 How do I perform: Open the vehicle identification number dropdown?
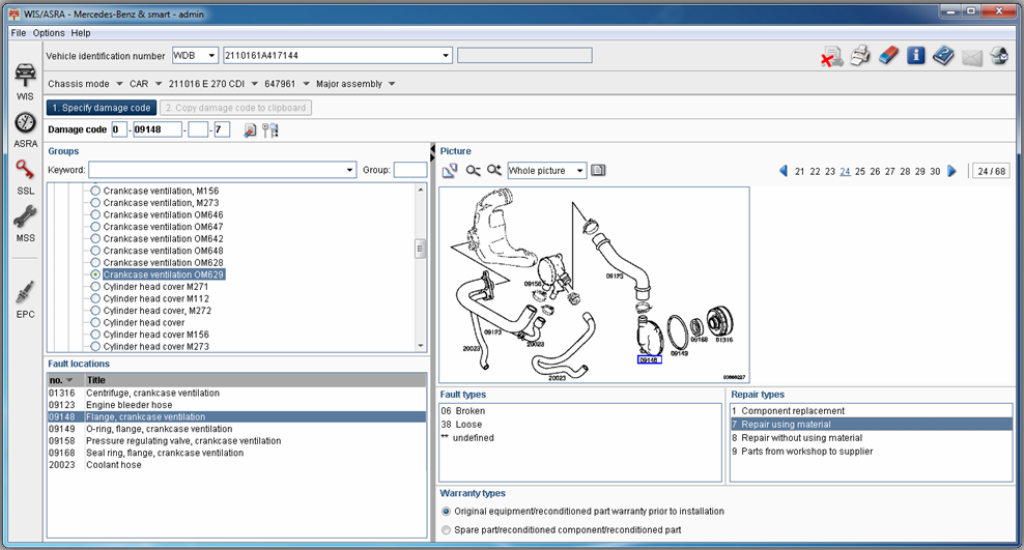(x=445, y=56)
